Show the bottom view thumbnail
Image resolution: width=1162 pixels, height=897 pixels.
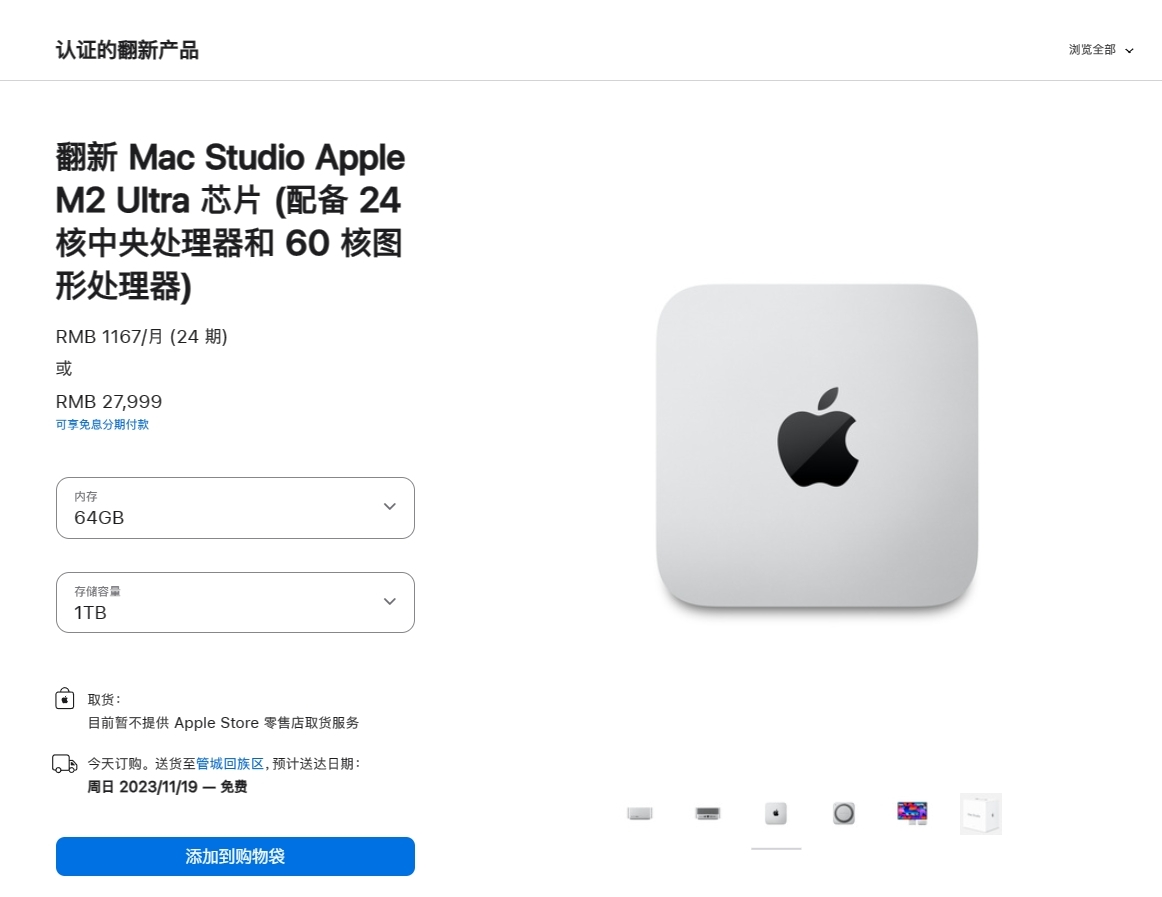844,814
